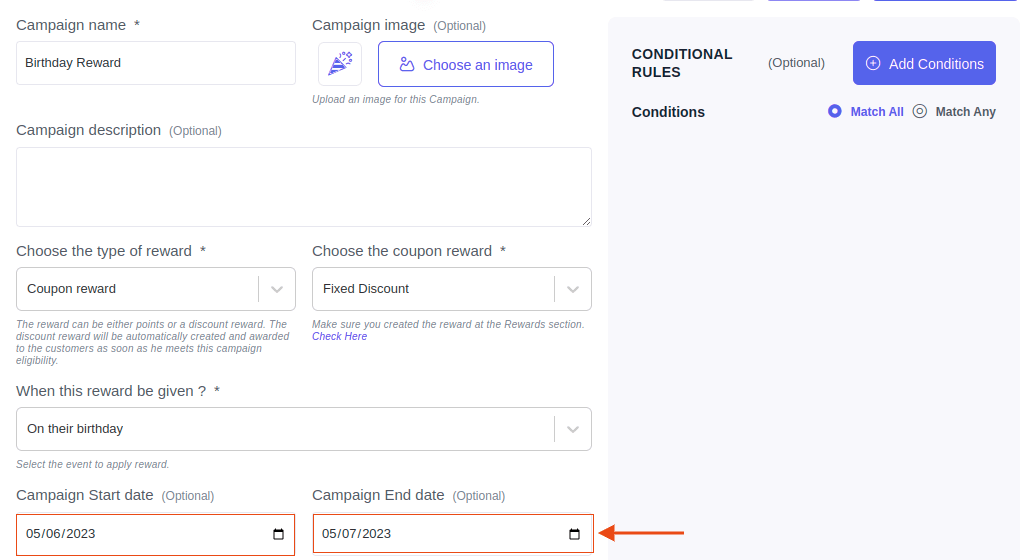Focus the Campaign name input field
Screen dimensions: 1031x560
(x=156, y=63)
